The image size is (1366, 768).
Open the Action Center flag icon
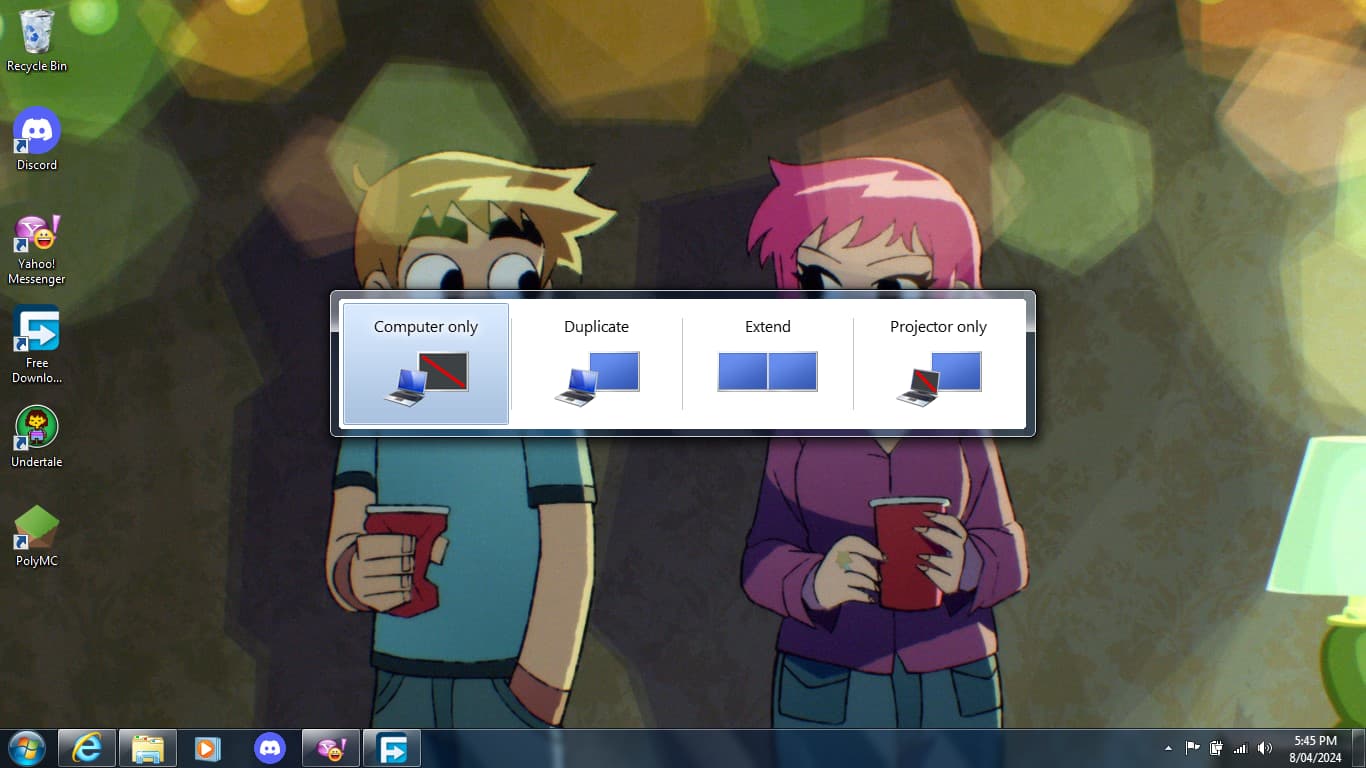tap(1192, 748)
